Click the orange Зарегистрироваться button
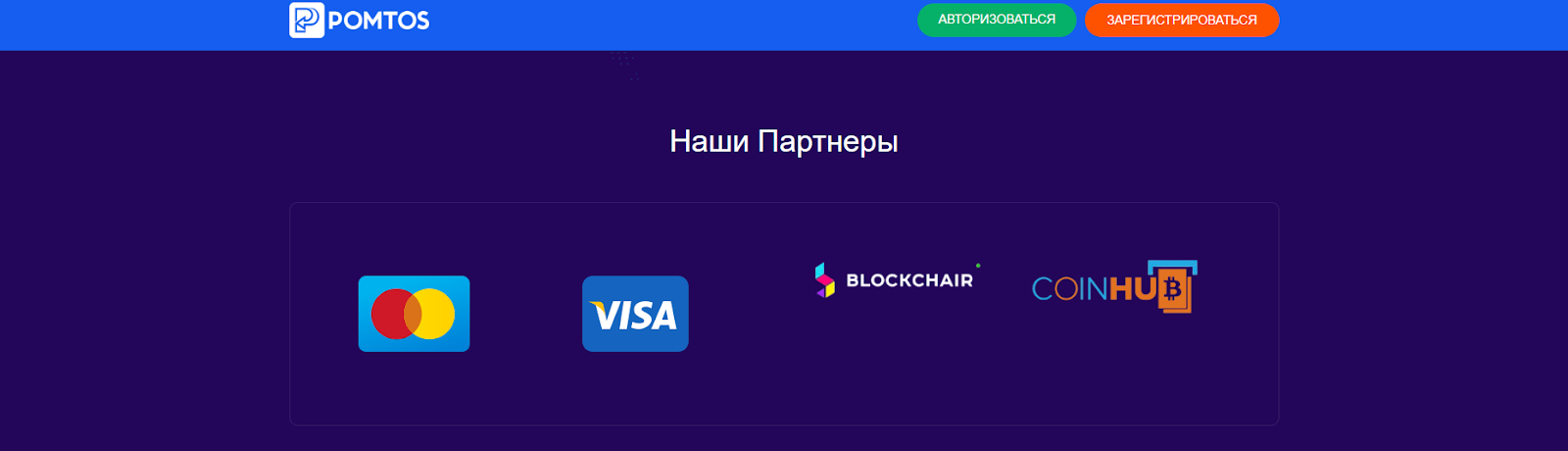 pyautogui.click(x=1182, y=20)
